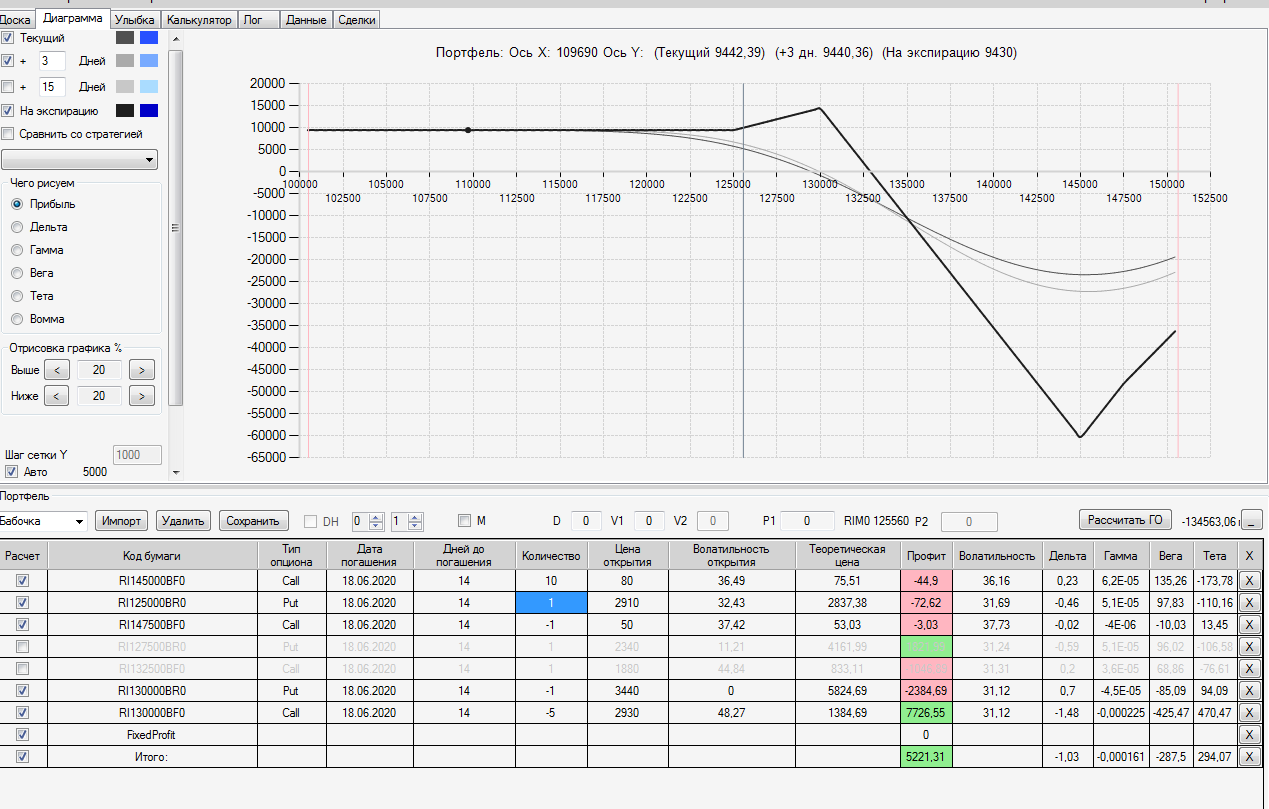Viewport: 1269px width, 809px height.
Task: Enable the +15 Дней curve checkbox
Action: coord(8,87)
